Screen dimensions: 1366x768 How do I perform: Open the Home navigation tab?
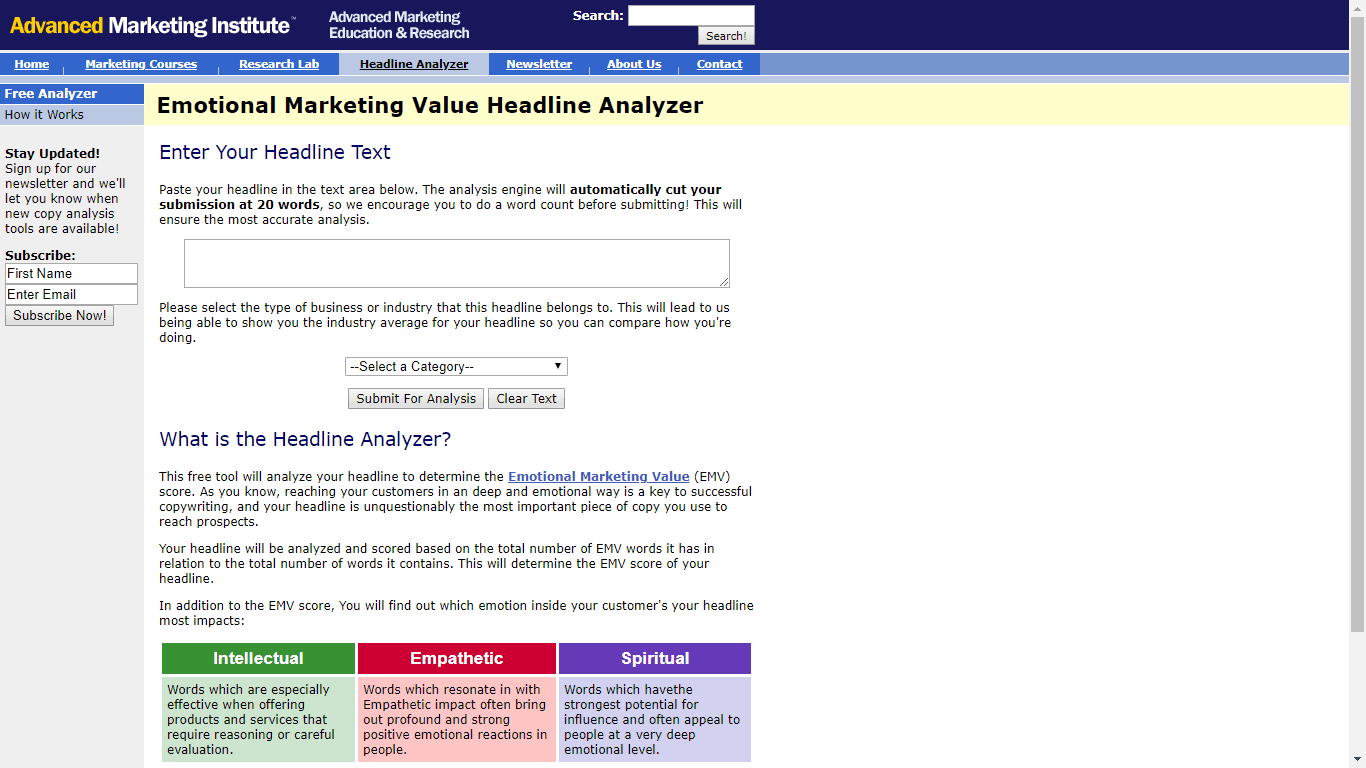[x=32, y=64]
